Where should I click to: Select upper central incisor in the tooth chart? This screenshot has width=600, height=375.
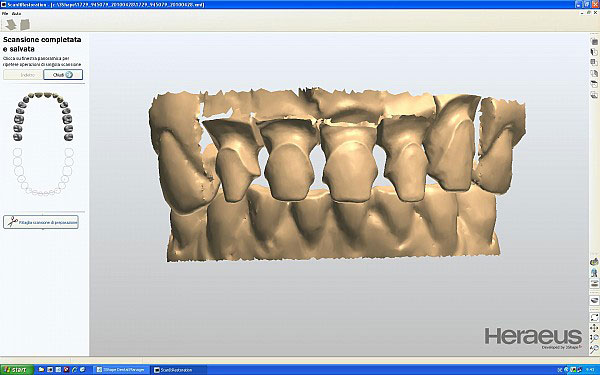click(x=39, y=95)
